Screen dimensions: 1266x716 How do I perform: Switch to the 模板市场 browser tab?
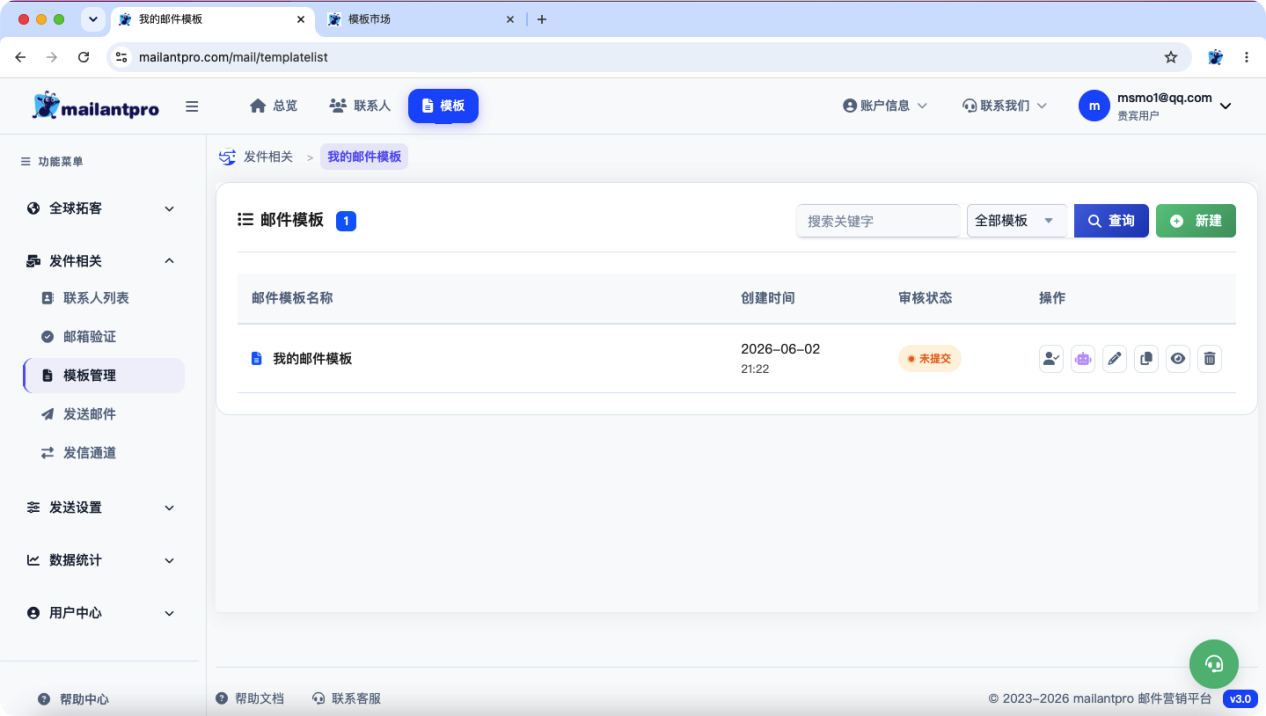coord(420,19)
